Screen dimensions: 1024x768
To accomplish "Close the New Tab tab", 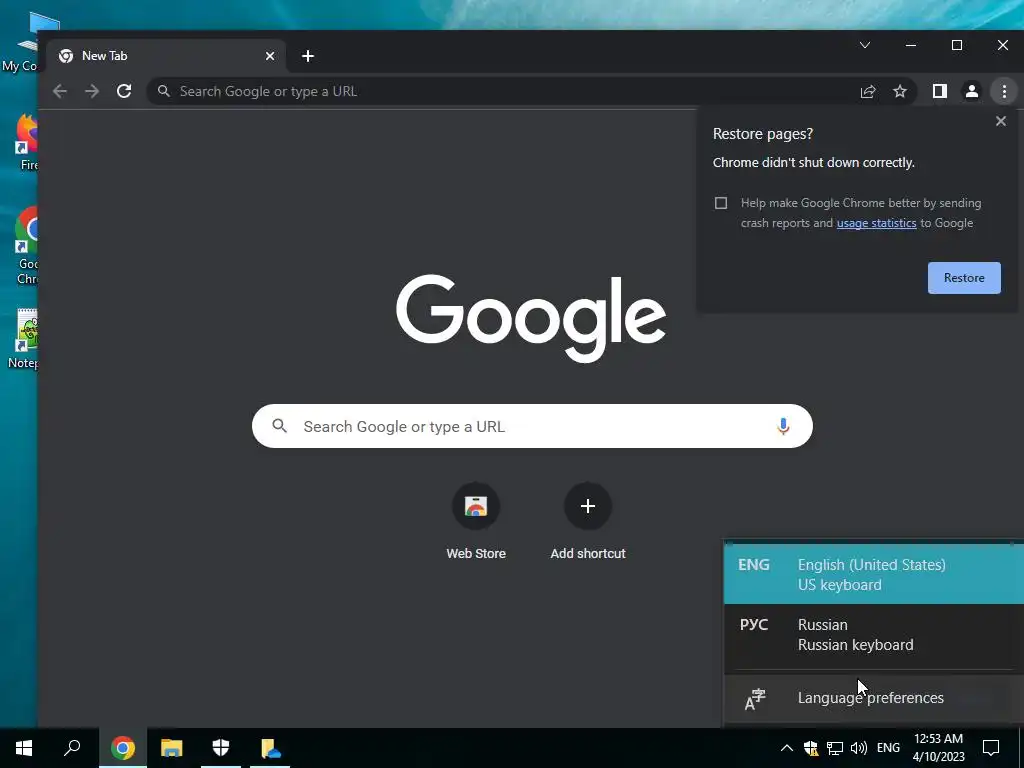I will pos(270,56).
